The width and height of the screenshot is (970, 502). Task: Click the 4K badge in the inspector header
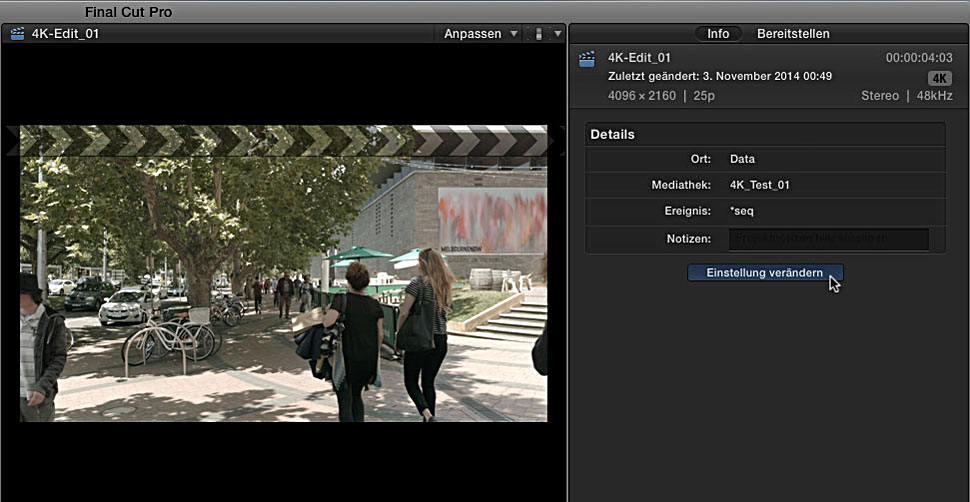tap(939, 78)
